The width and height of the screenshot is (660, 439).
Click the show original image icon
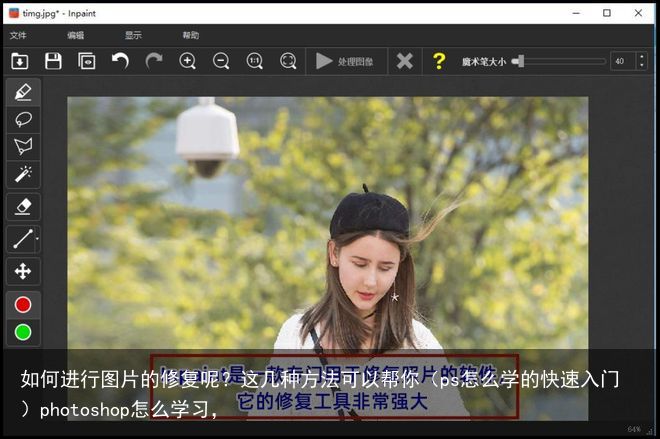tap(87, 61)
